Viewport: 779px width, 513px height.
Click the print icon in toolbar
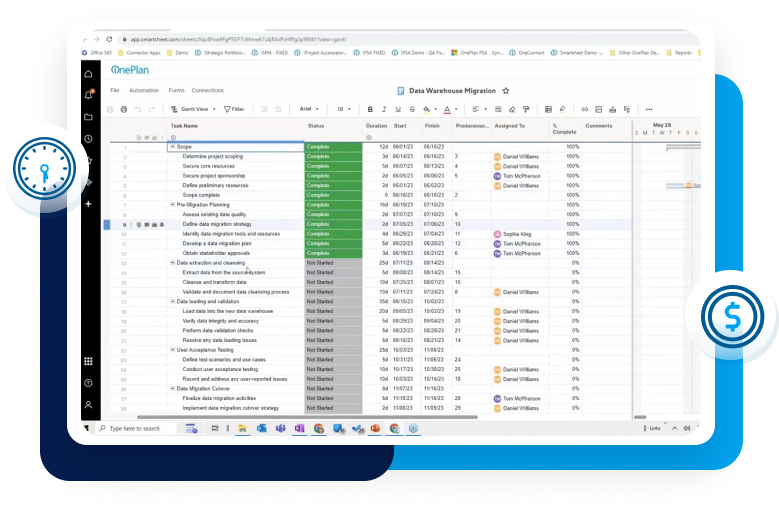pos(124,109)
